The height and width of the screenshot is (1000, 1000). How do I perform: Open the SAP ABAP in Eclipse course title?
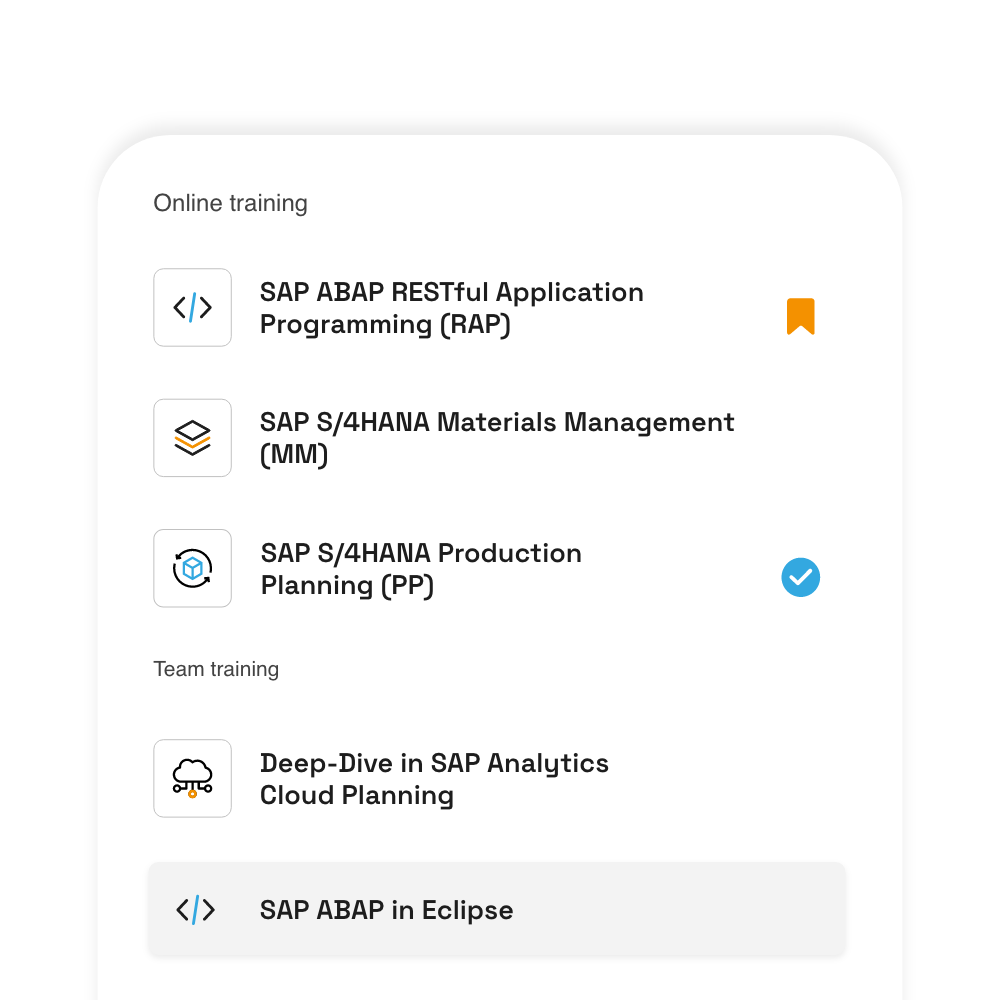[386, 910]
